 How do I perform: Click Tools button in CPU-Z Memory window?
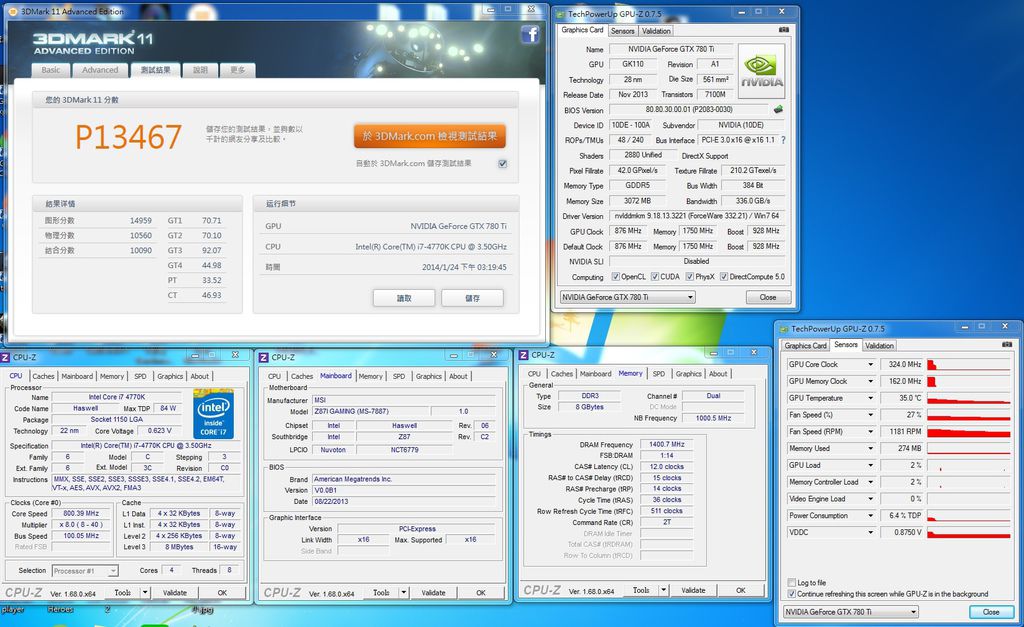(641, 590)
